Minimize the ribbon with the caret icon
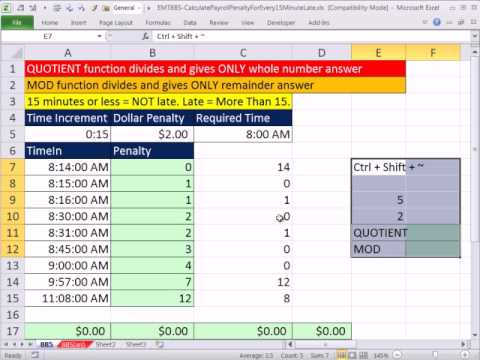Screen dimensions: 480x360 point(424,22)
